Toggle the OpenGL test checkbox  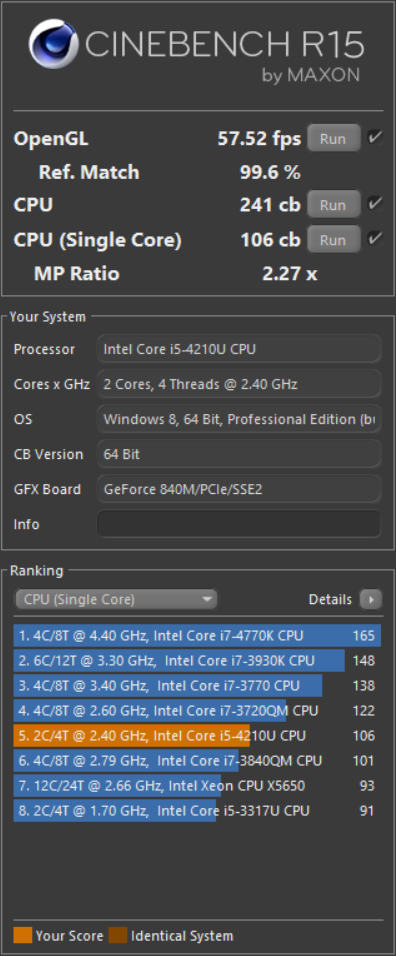click(x=375, y=137)
